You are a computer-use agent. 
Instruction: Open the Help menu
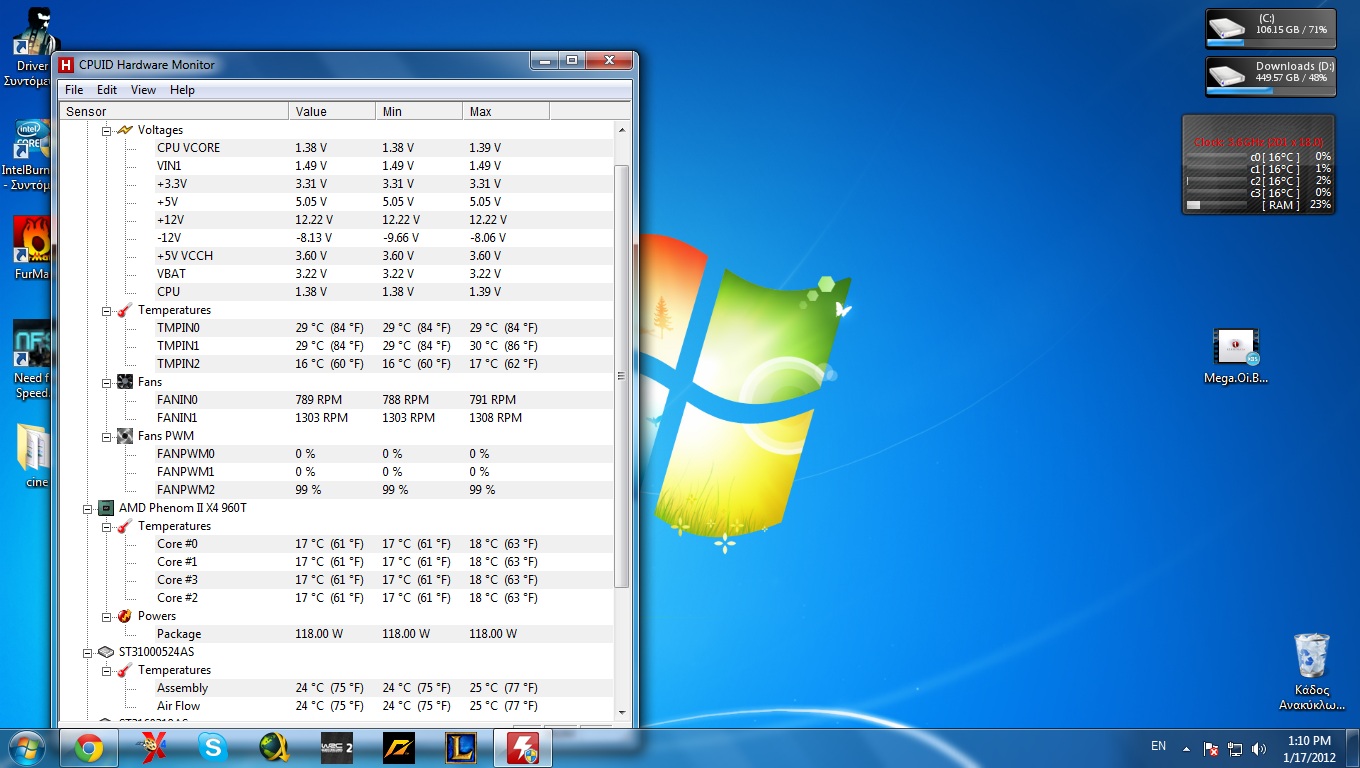[182, 90]
